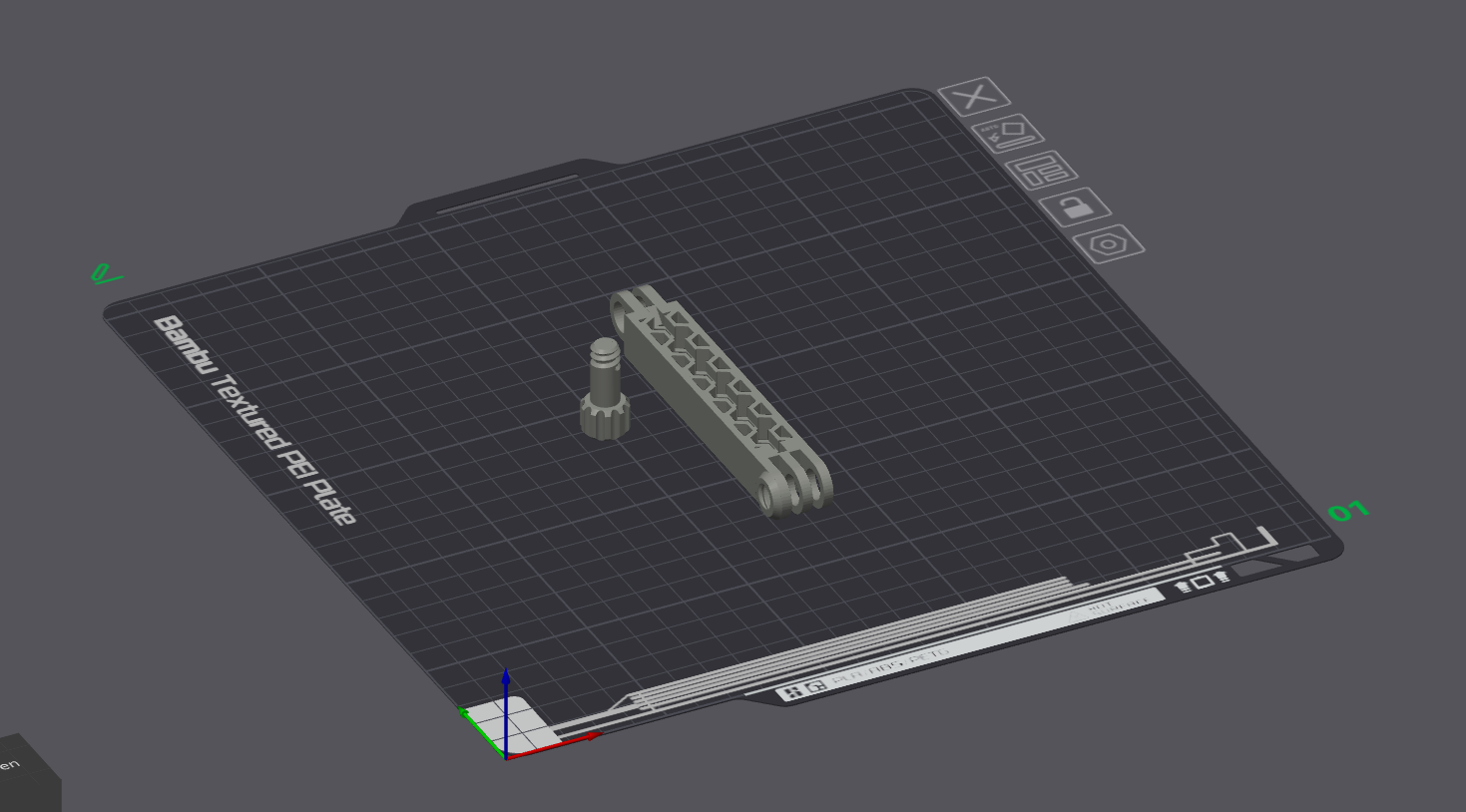Click the green 01 plate number
Image resolution: width=1466 pixels, height=812 pixels.
coord(1348,512)
